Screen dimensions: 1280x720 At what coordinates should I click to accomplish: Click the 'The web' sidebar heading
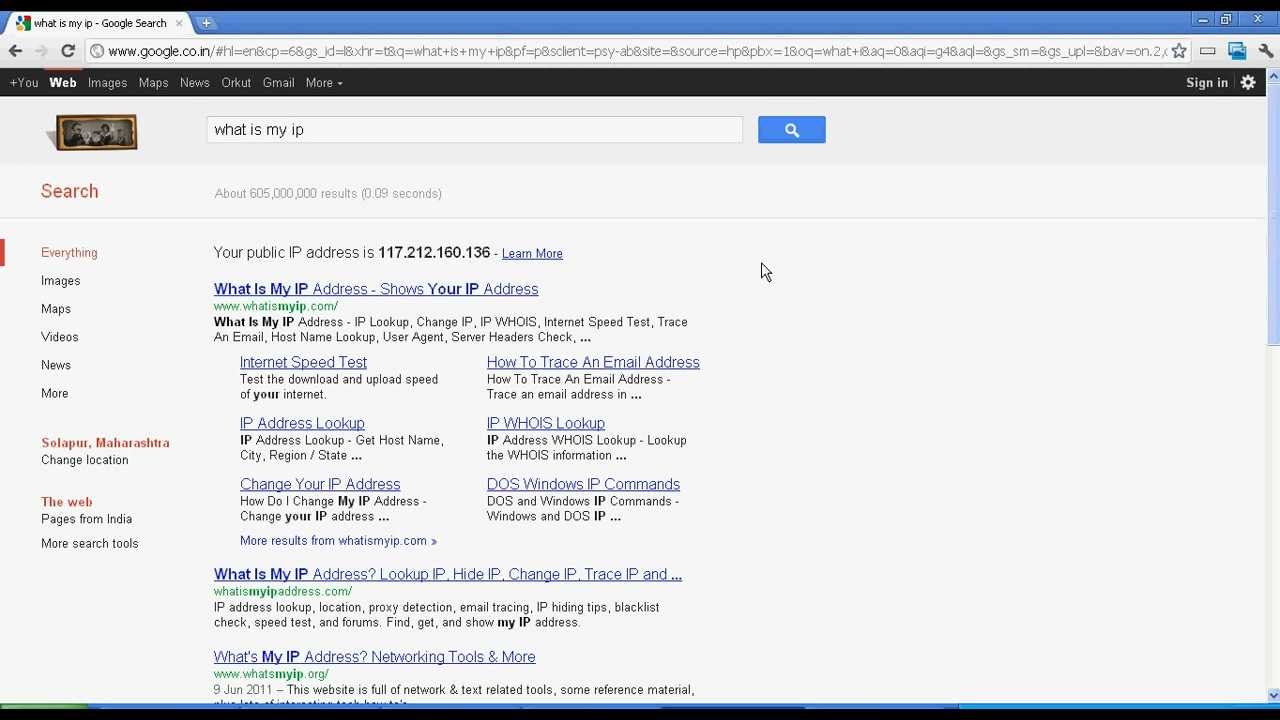pos(66,502)
